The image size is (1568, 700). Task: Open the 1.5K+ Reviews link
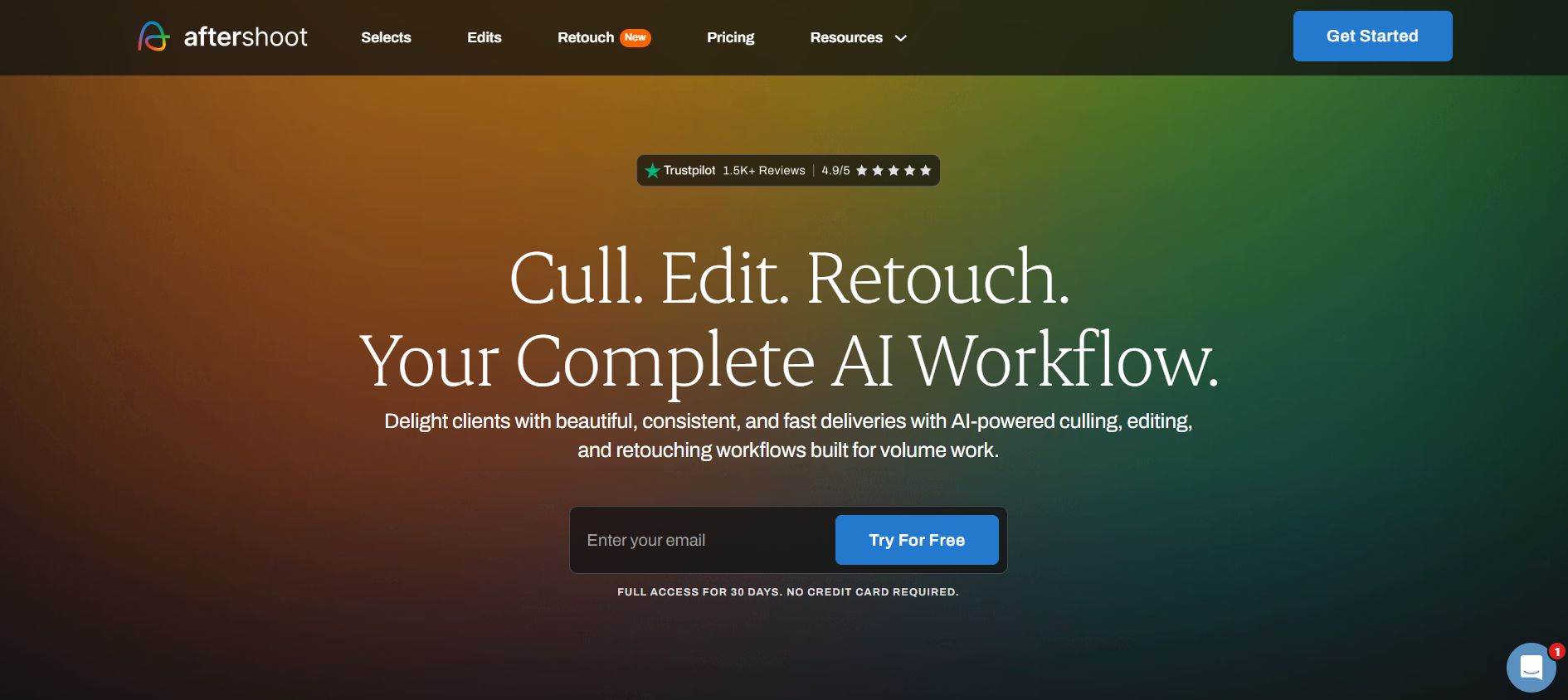click(763, 171)
